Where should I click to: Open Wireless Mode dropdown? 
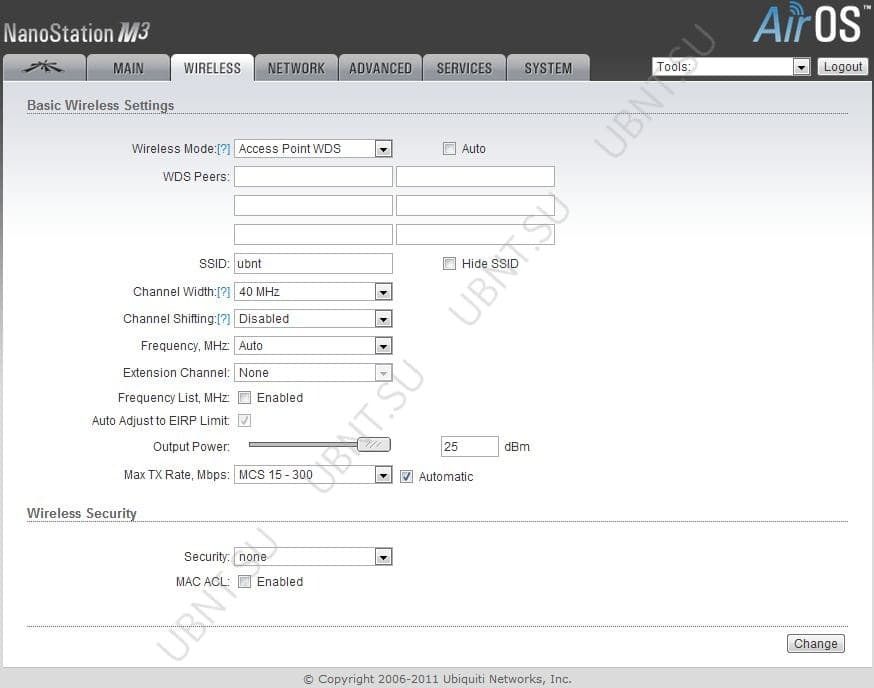tap(313, 149)
